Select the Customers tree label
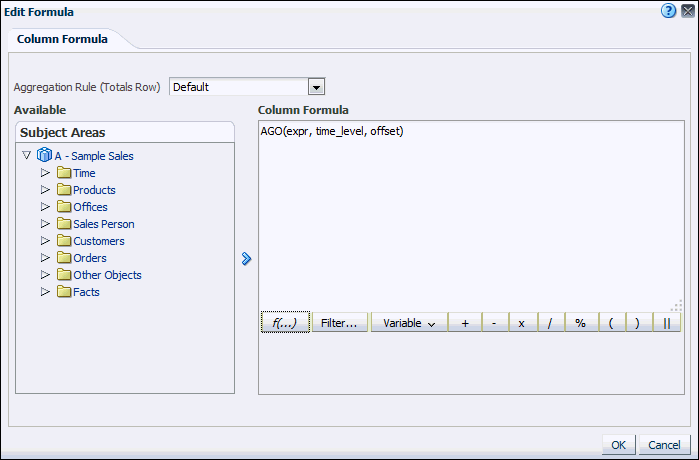 pyautogui.click(x=99, y=241)
